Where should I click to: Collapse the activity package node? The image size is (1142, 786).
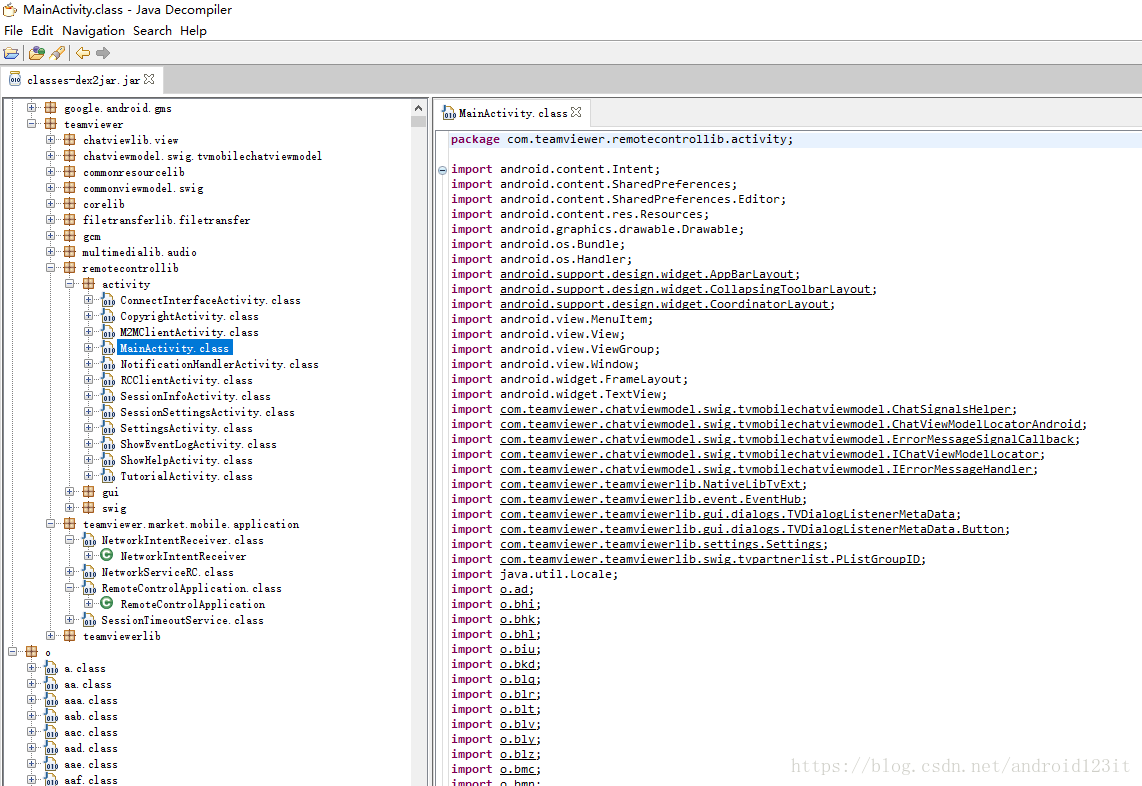point(69,284)
